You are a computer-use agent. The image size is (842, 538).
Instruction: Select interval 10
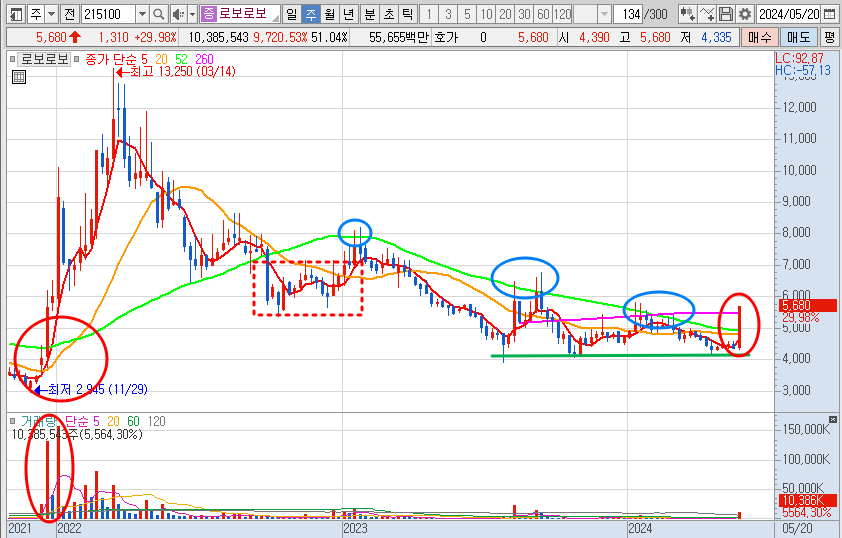click(487, 14)
